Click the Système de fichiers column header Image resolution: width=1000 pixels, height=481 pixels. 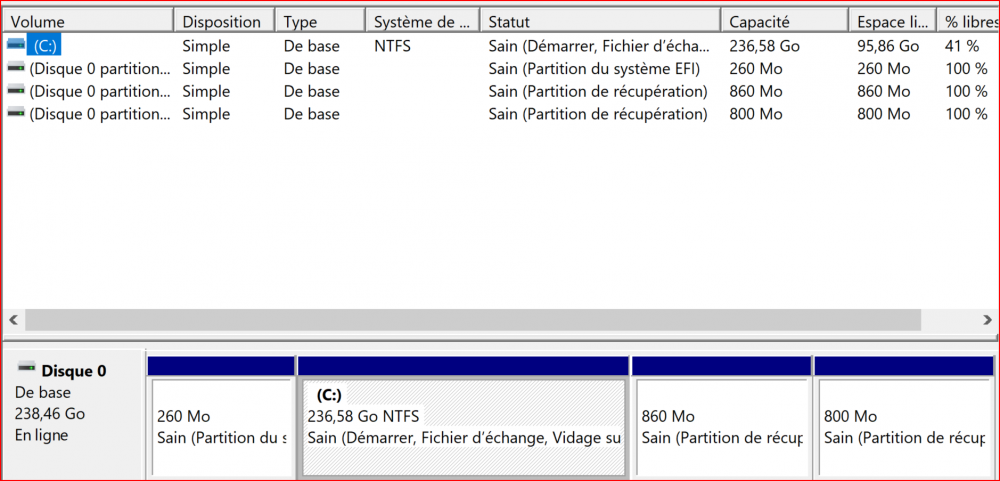point(421,21)
